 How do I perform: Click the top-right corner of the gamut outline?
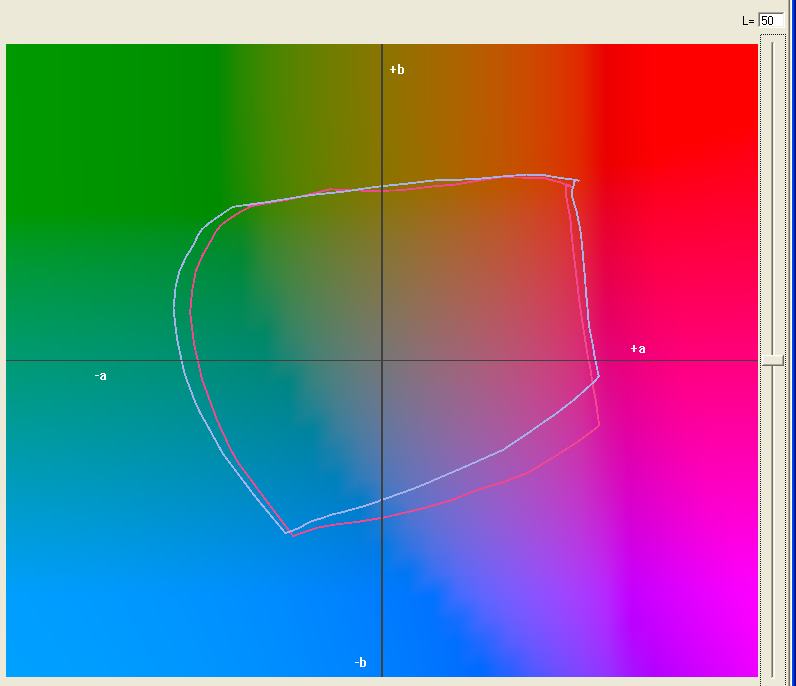tap(576, 181)
